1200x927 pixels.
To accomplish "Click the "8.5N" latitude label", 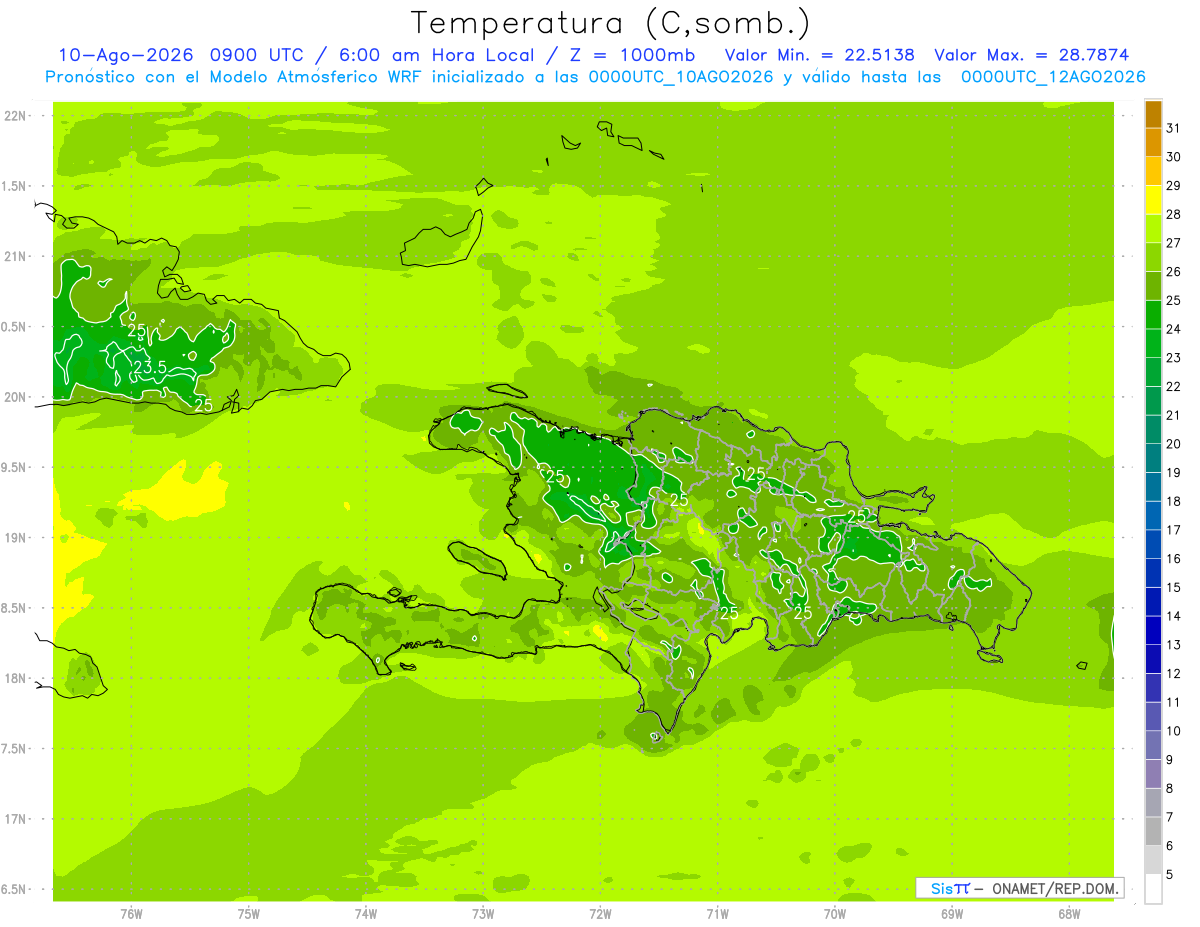I will pos(14,608).
